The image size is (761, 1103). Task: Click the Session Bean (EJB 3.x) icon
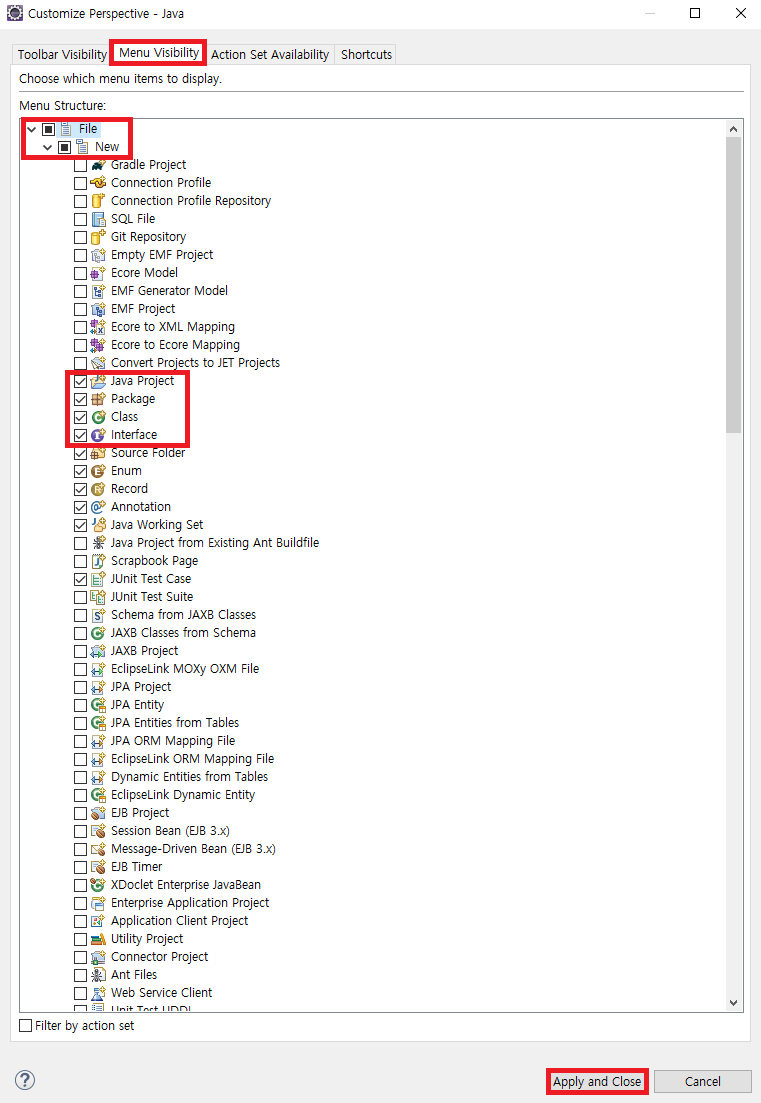click(98, 831)
